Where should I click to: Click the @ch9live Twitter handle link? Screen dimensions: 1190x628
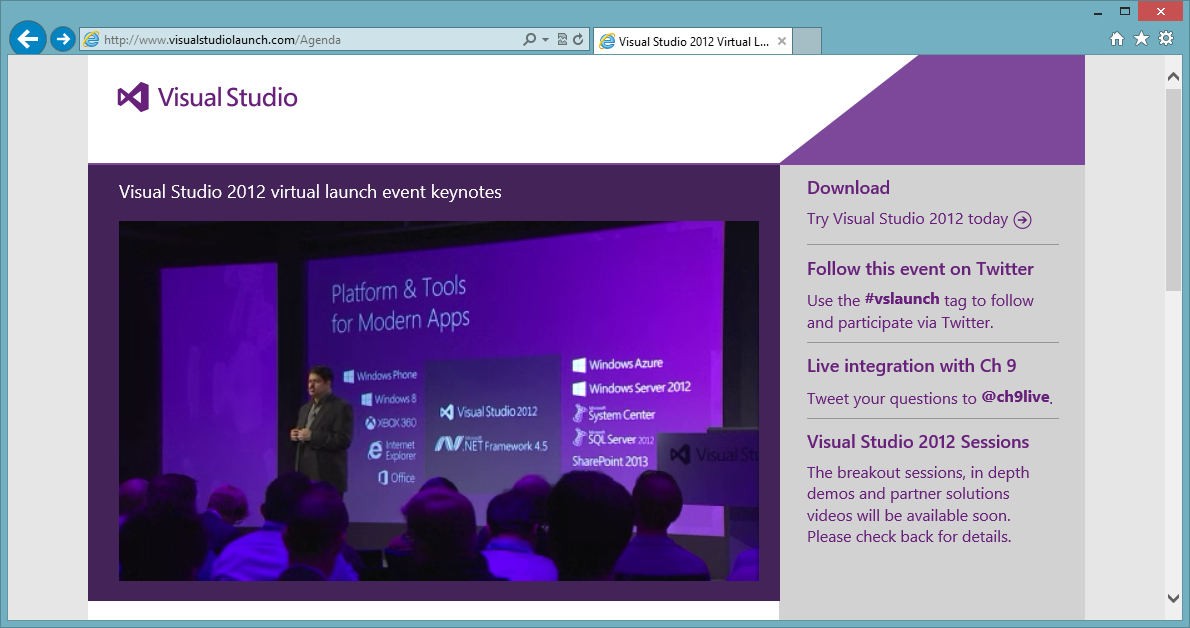tap(1015, 397)
